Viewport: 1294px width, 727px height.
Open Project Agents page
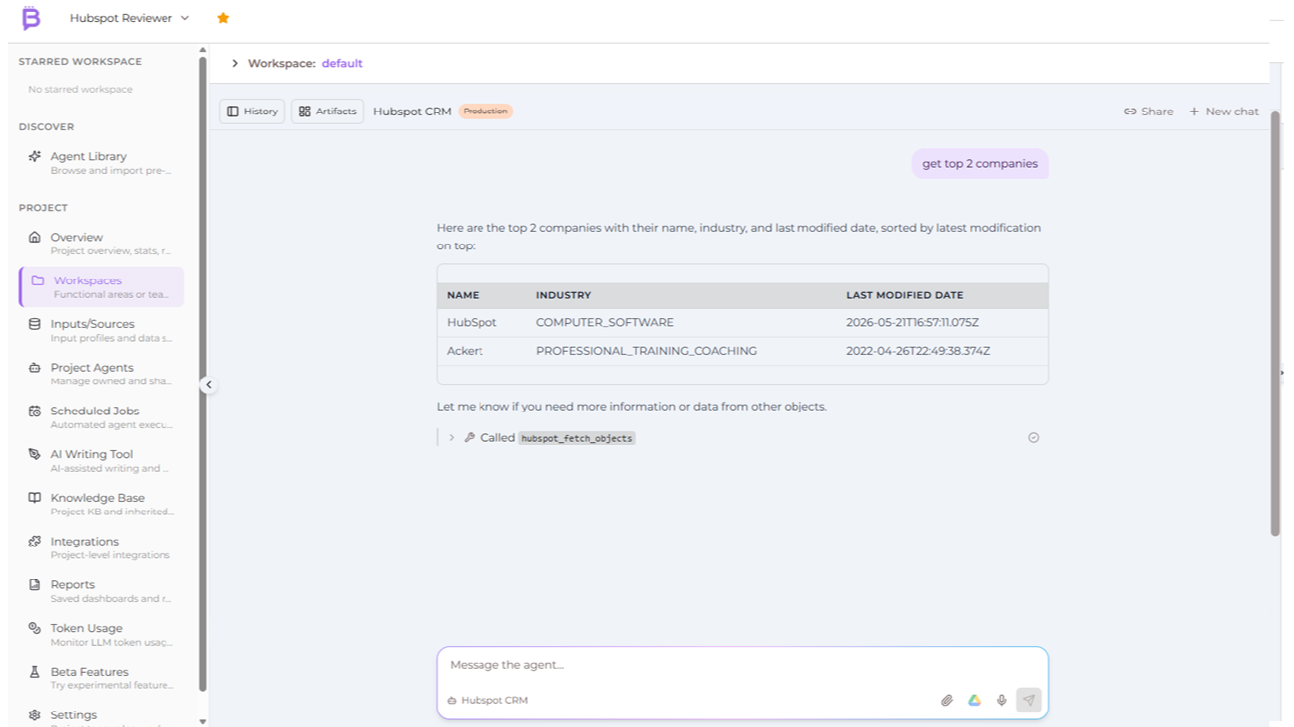(x=101, y=373)
